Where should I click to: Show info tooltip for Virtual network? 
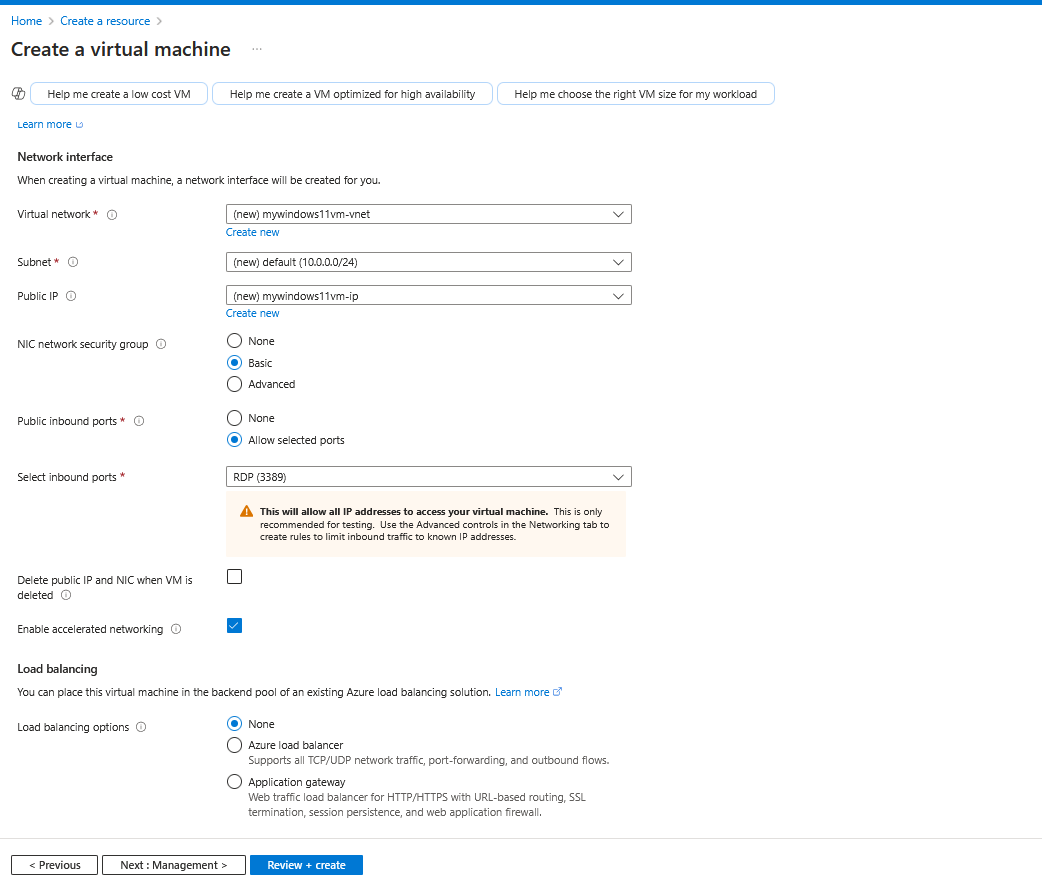[112, 215]
